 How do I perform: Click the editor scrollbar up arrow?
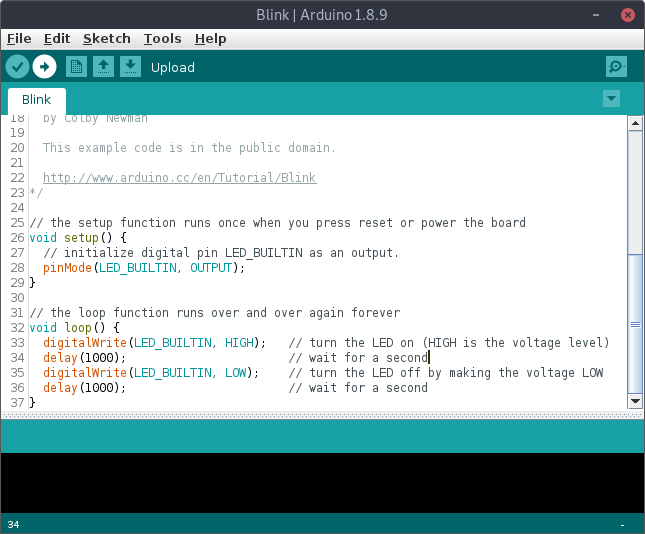point(635,123)
